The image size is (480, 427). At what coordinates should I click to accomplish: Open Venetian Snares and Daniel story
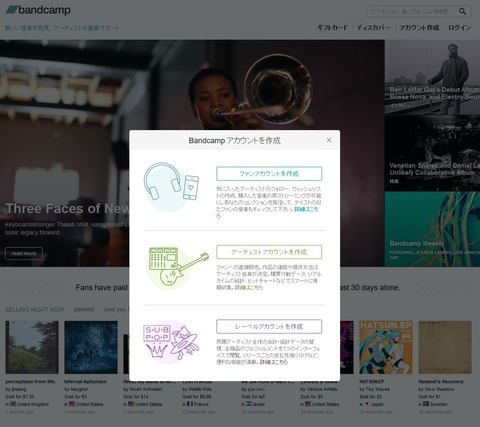434,169
